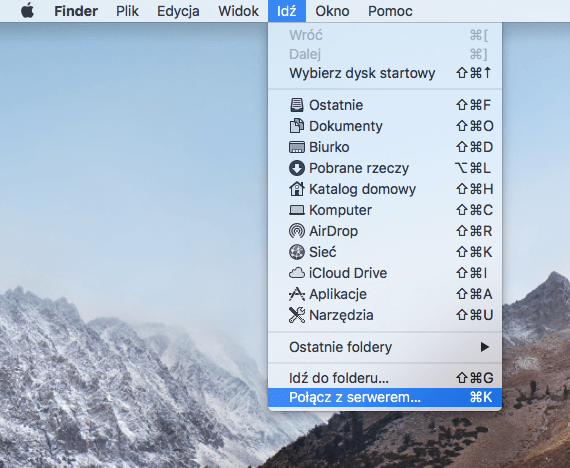Click the AirDrop radar icon
Screen dimensions: 570x468
(x=297, y=231)
